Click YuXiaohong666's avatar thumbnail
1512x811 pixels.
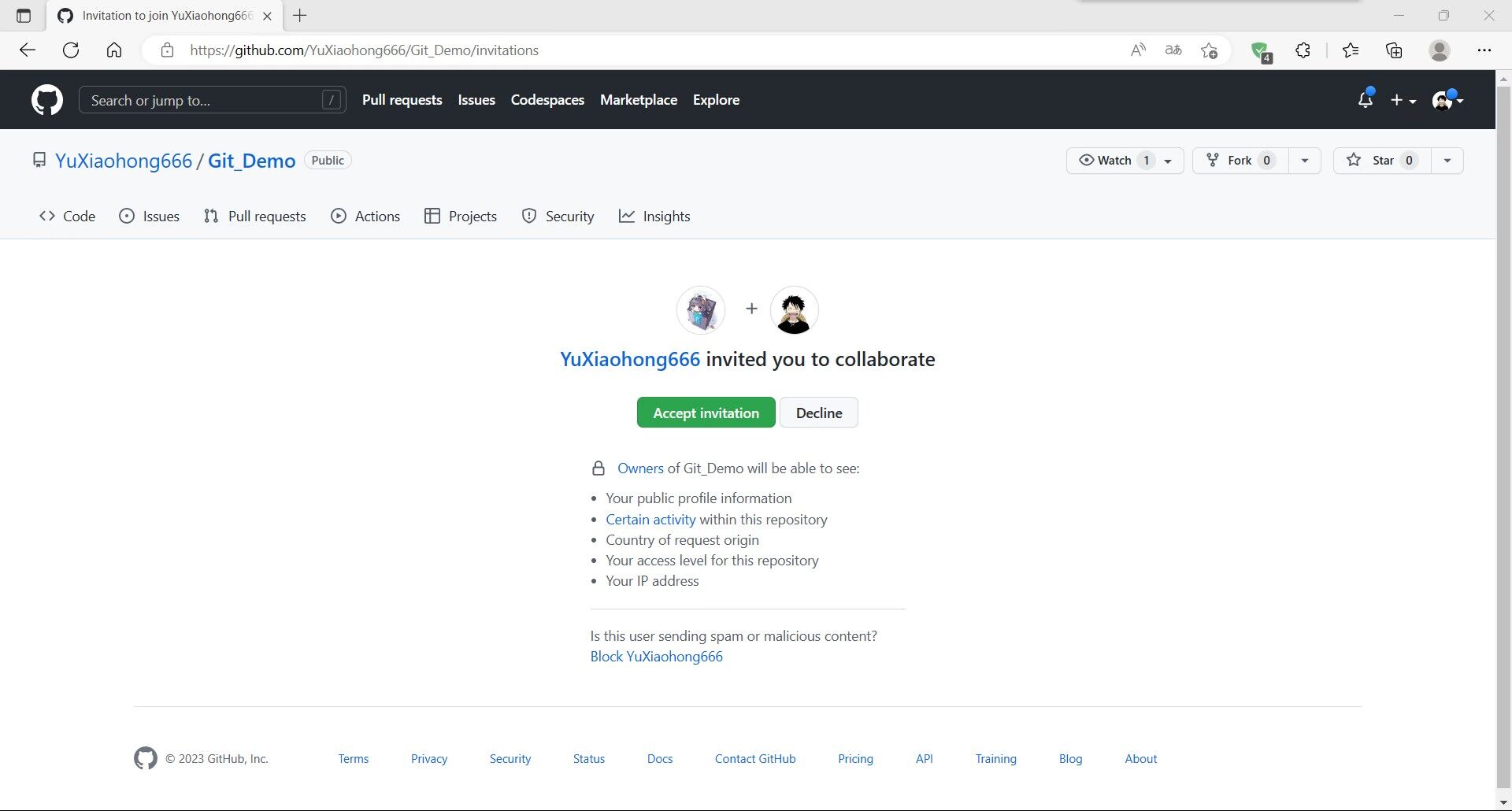[701, 310]
